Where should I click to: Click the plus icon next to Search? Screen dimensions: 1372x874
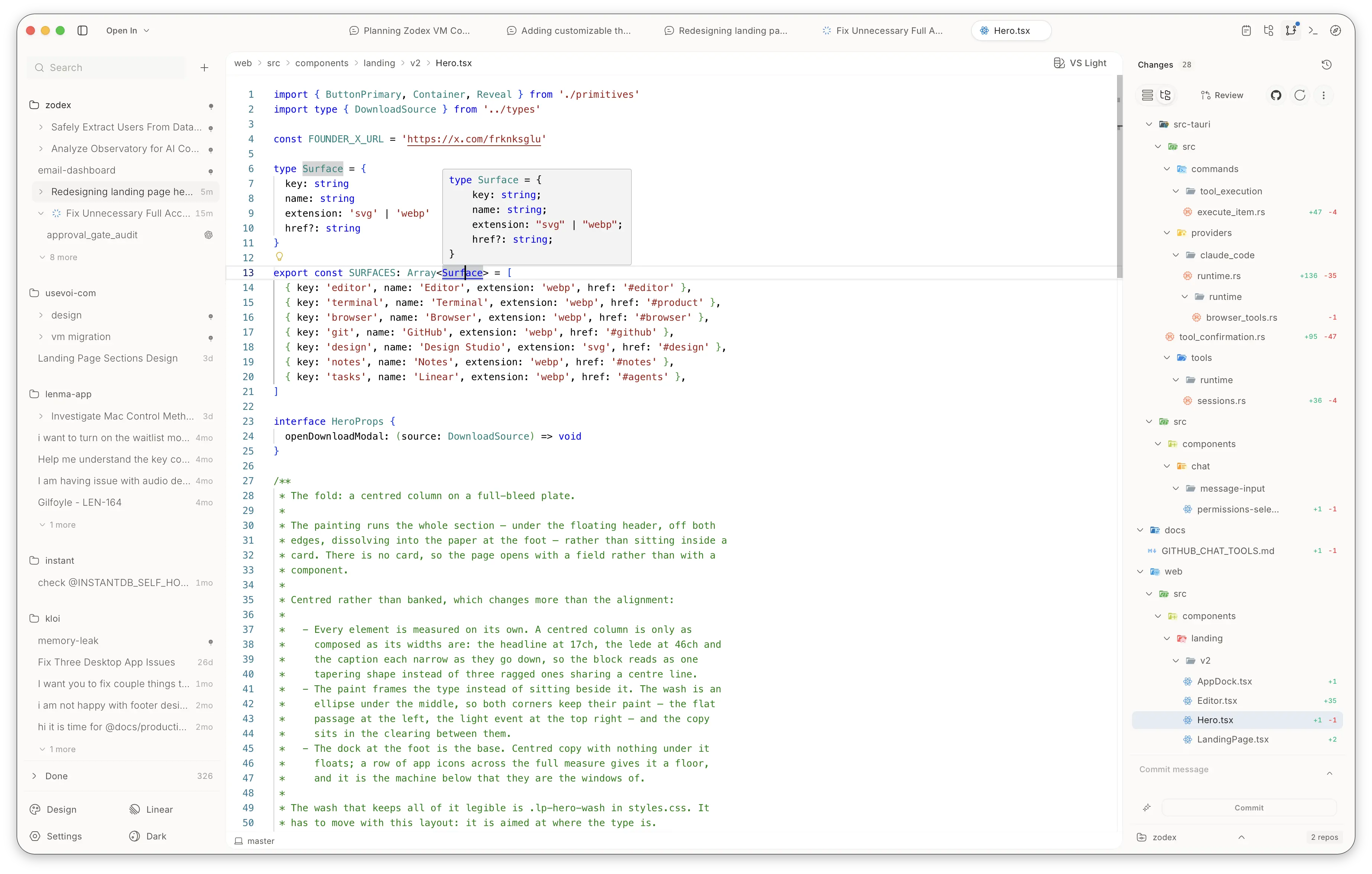(x=204, y=68)
